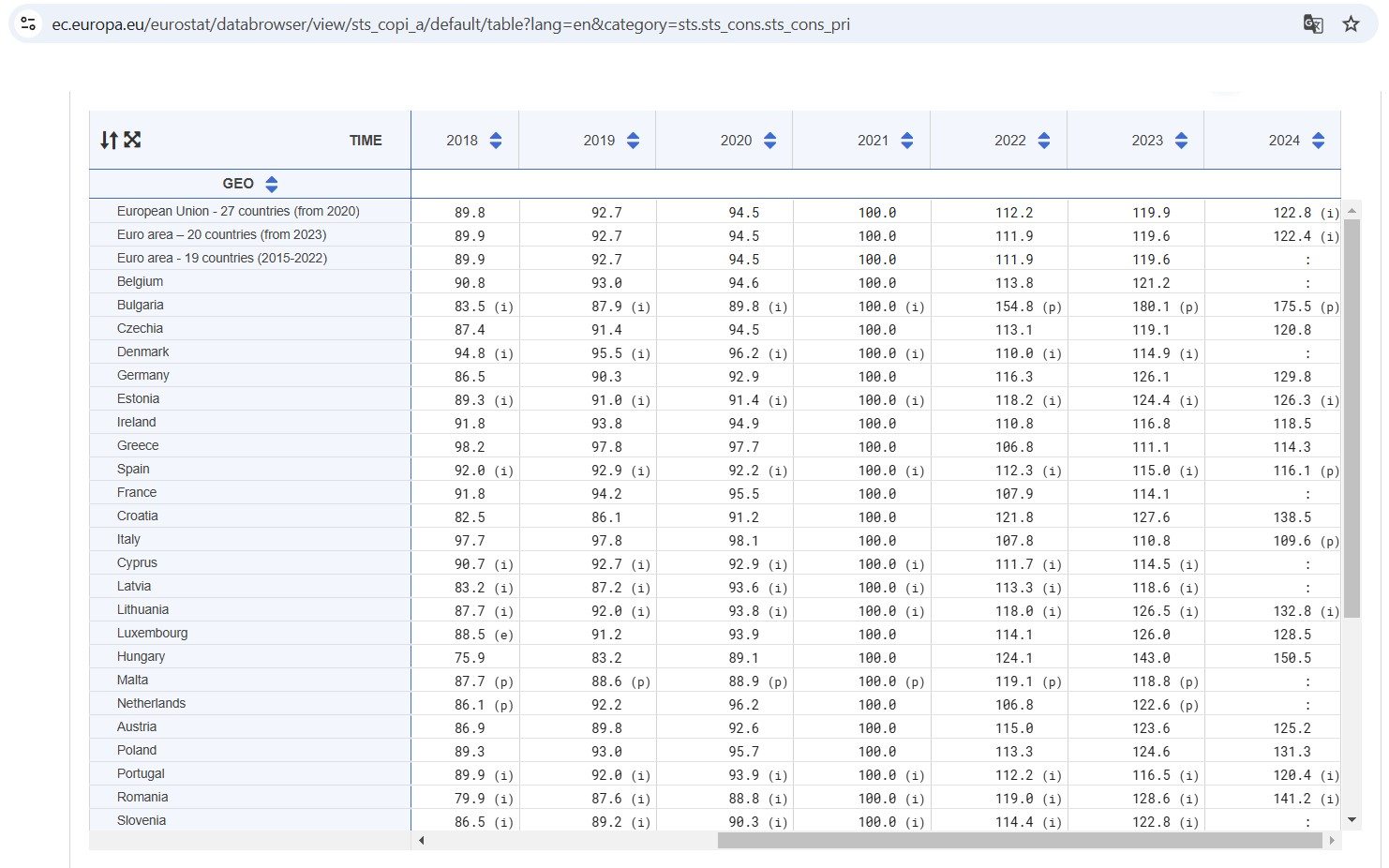
Task: Click Poland's 2024 value 131.3
Action: click(1292, 752)
